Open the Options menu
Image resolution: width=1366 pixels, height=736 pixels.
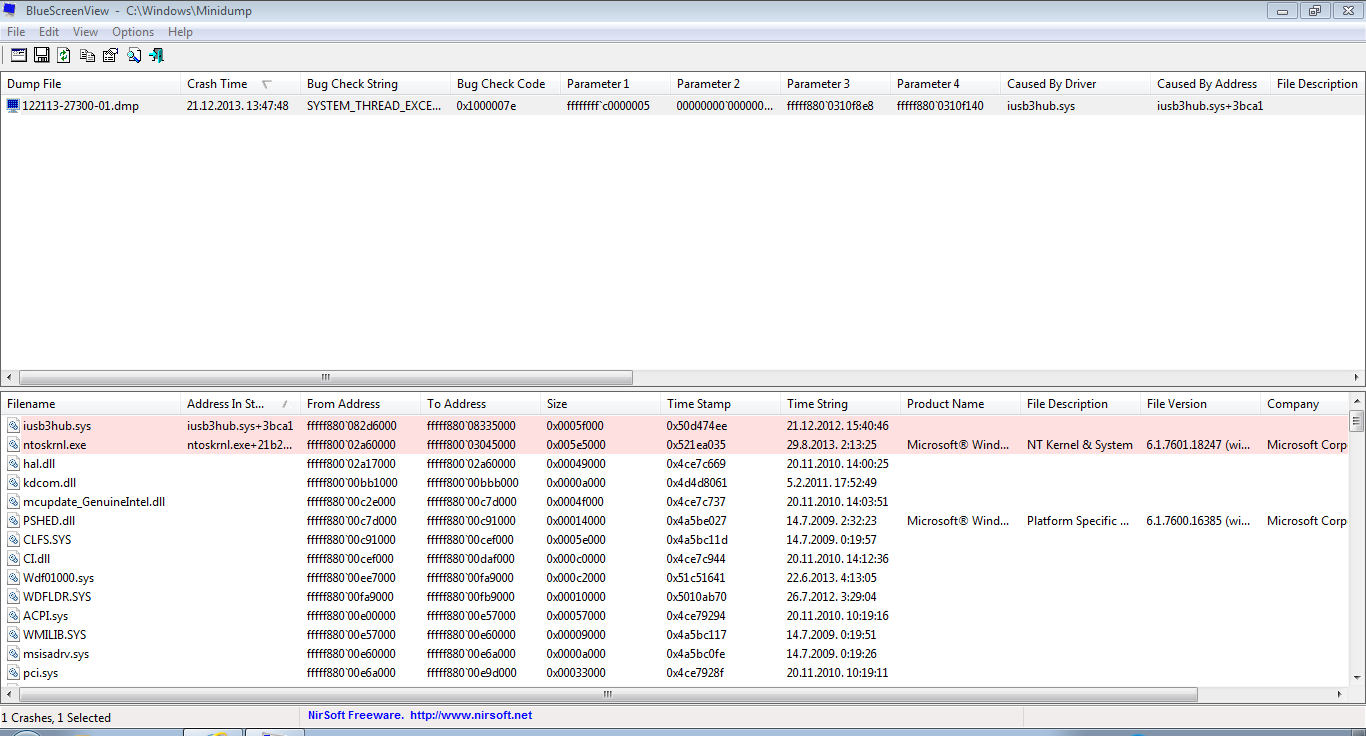(x=132, y=32)
